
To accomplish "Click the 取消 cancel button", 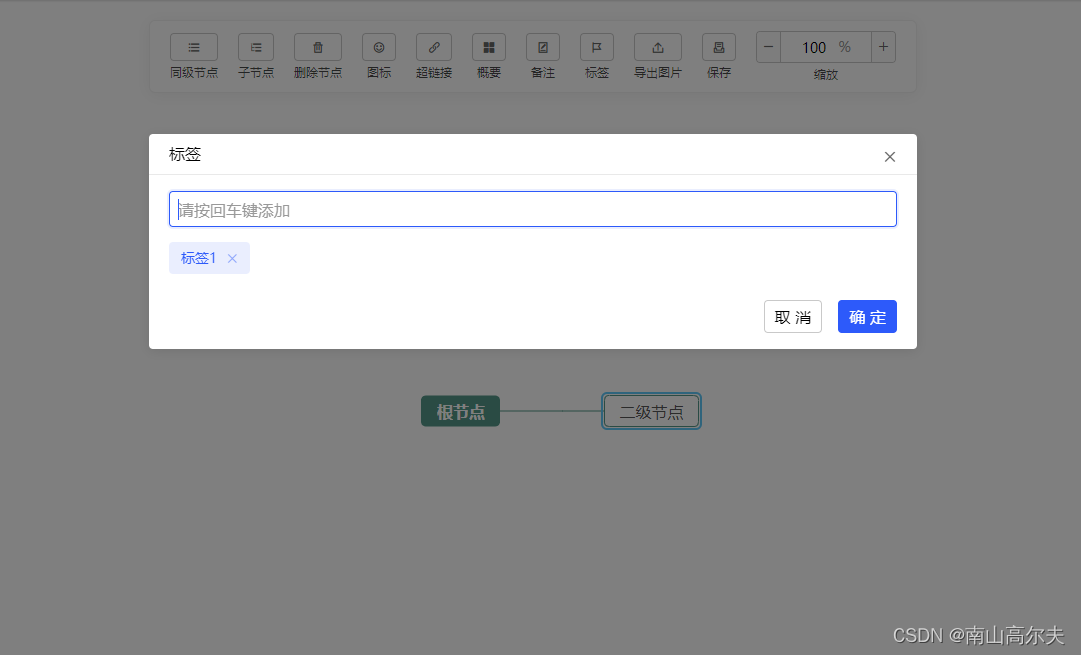I will [793, 316].
